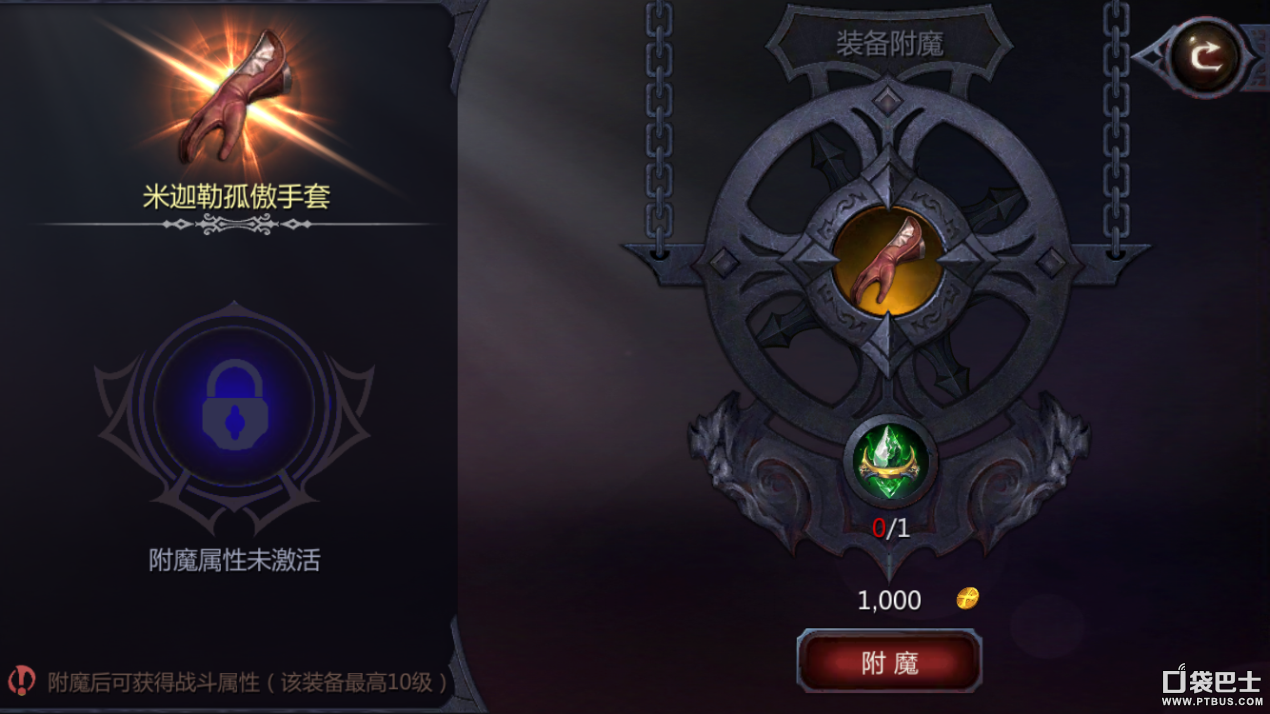The image size is (1270, 714).
Task: Click the 附魔属性未激活 status label
Action: click(235, 560)
